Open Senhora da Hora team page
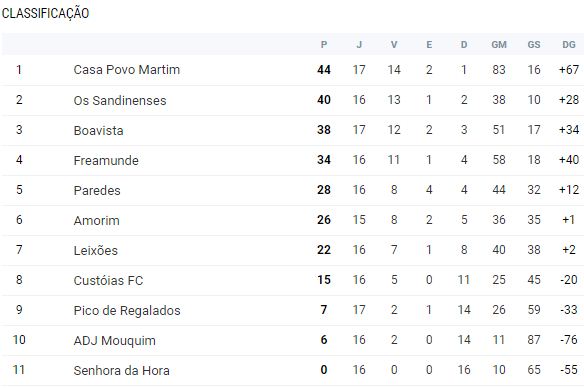Screen dimensions: 584x388 point(121,370)
